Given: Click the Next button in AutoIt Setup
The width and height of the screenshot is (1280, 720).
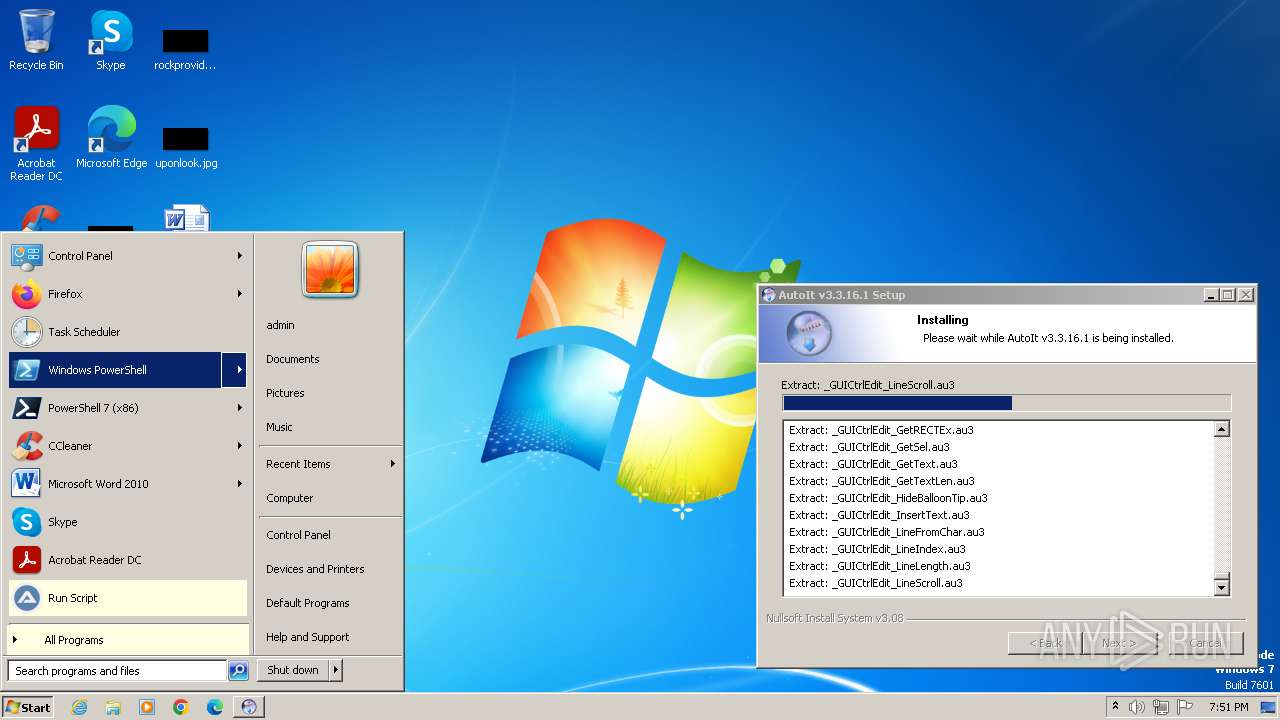Looking at the screenshot, I should 1119,643.
